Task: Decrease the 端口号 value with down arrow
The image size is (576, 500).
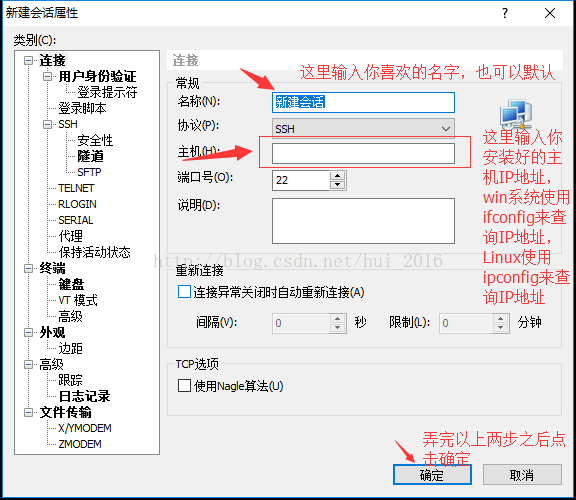Action: [338, 185]
